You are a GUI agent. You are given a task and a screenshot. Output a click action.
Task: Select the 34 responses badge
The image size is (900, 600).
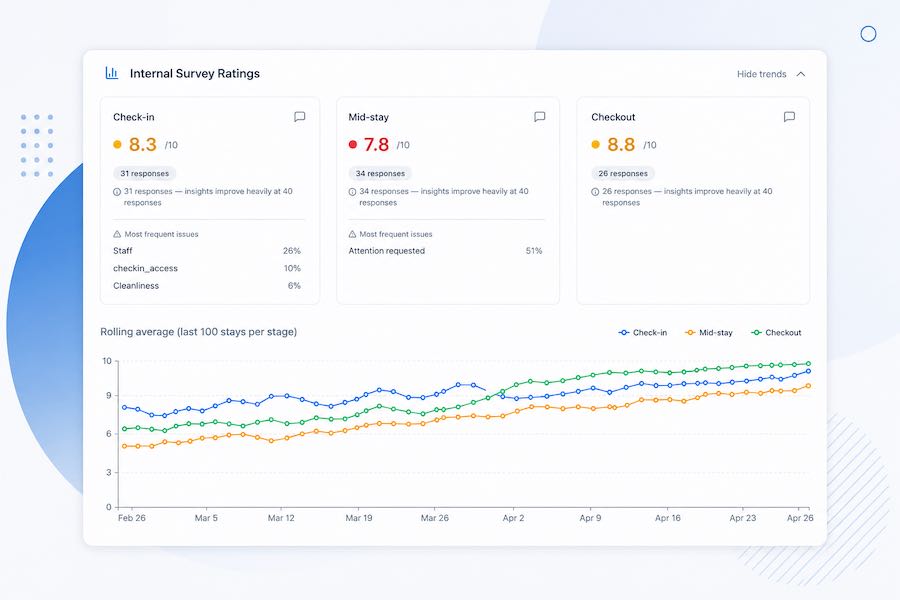380,173
